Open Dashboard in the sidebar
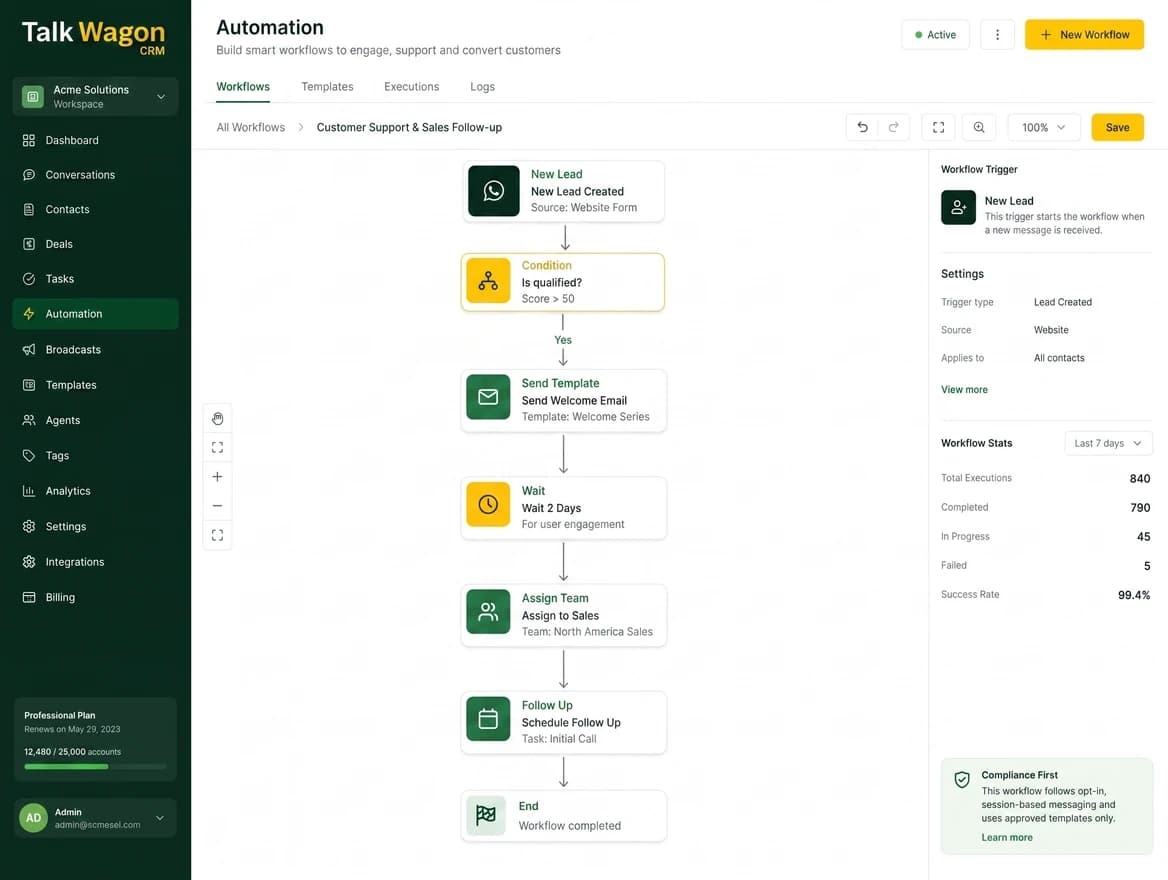 click(95, 140)
